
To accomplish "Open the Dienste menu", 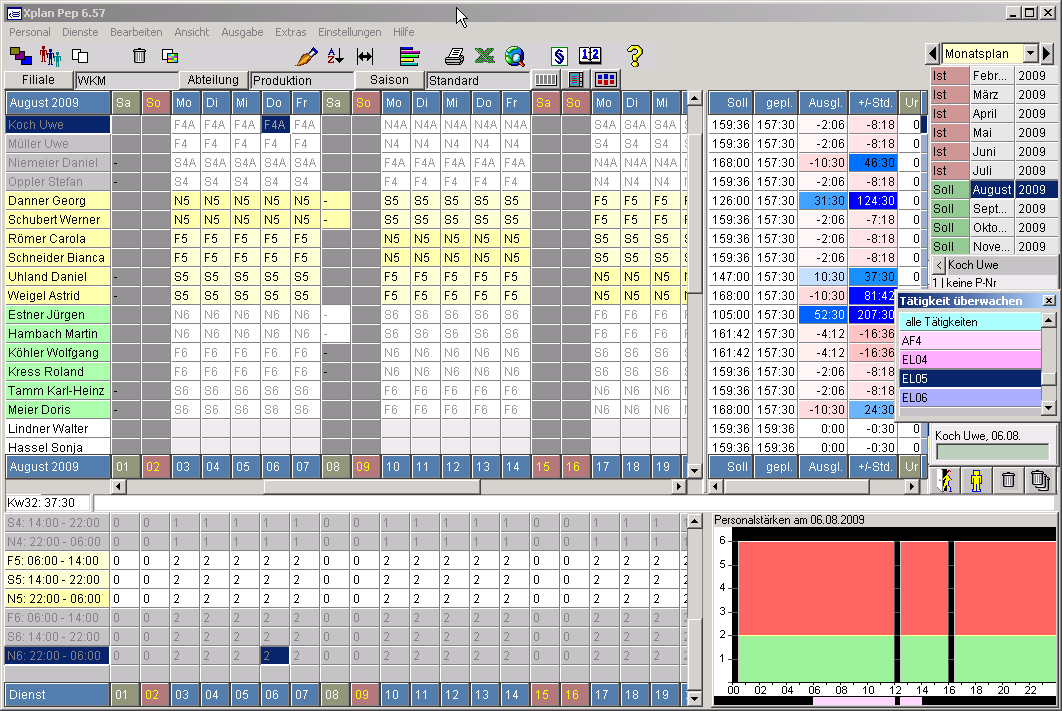I will [x=80, y=32].
